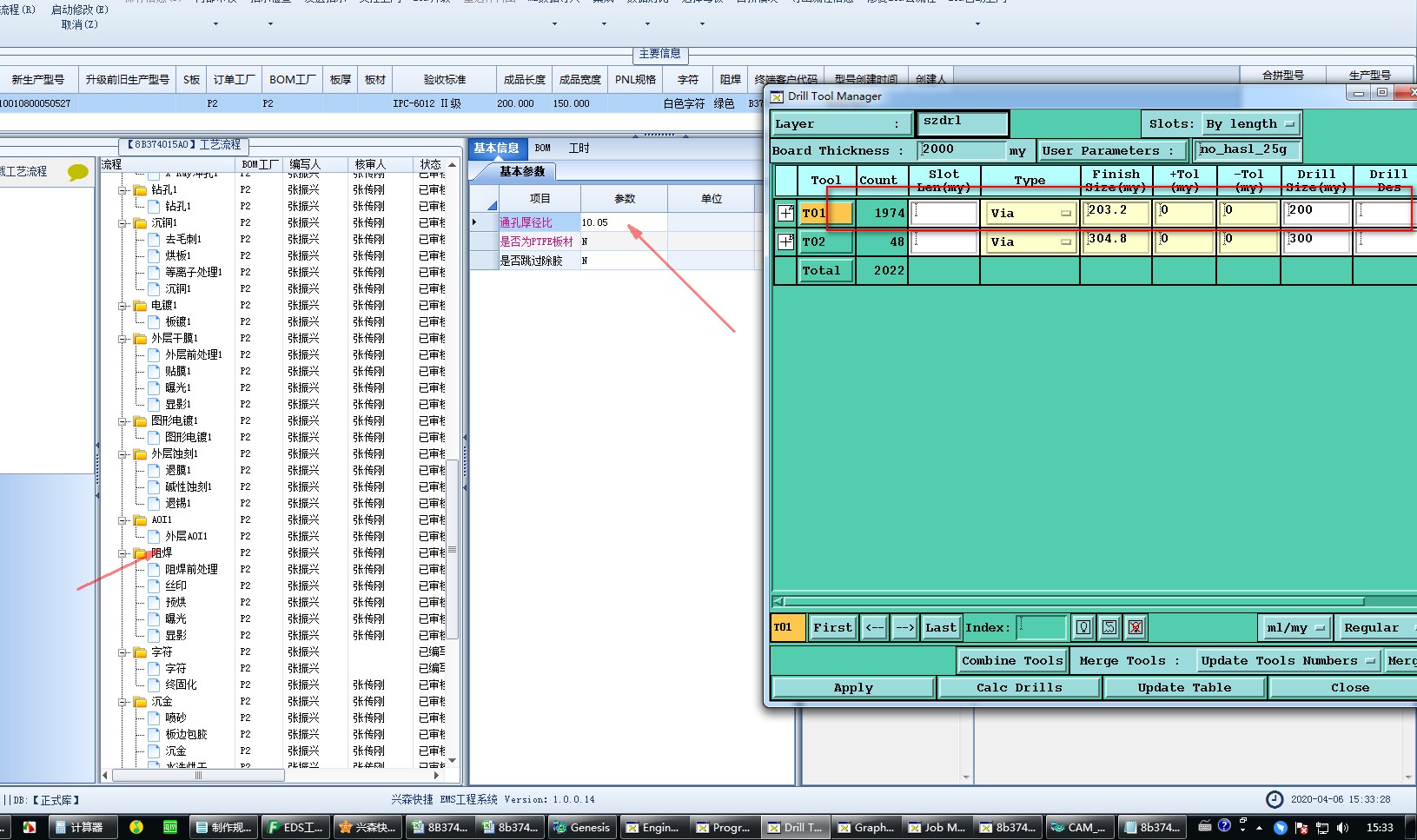Viewport: 1417px width, 840px height.
Task: Jump to First tool
Action: tap(832, 627)
